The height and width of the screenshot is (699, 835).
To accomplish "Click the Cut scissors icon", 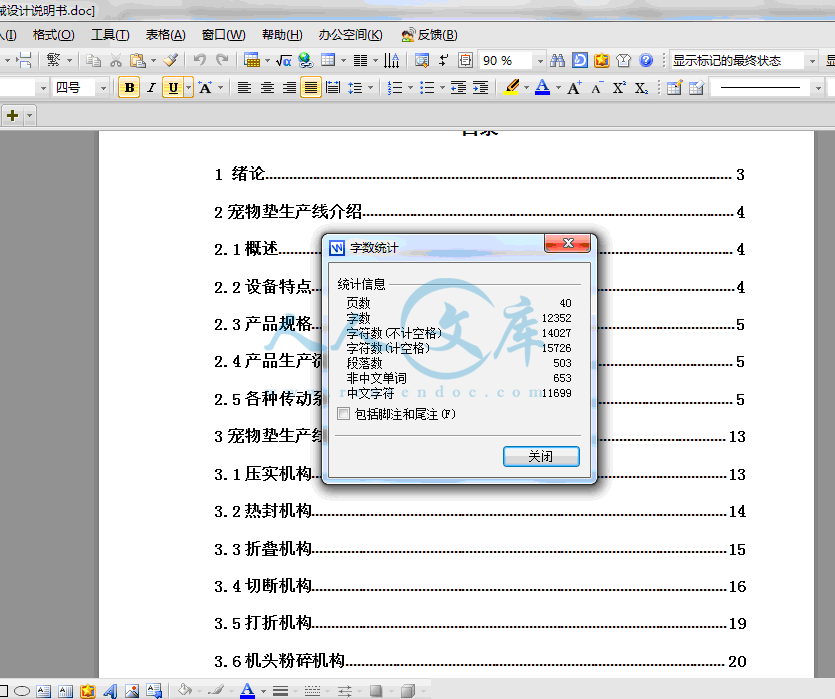I will [x=116, y=61].
